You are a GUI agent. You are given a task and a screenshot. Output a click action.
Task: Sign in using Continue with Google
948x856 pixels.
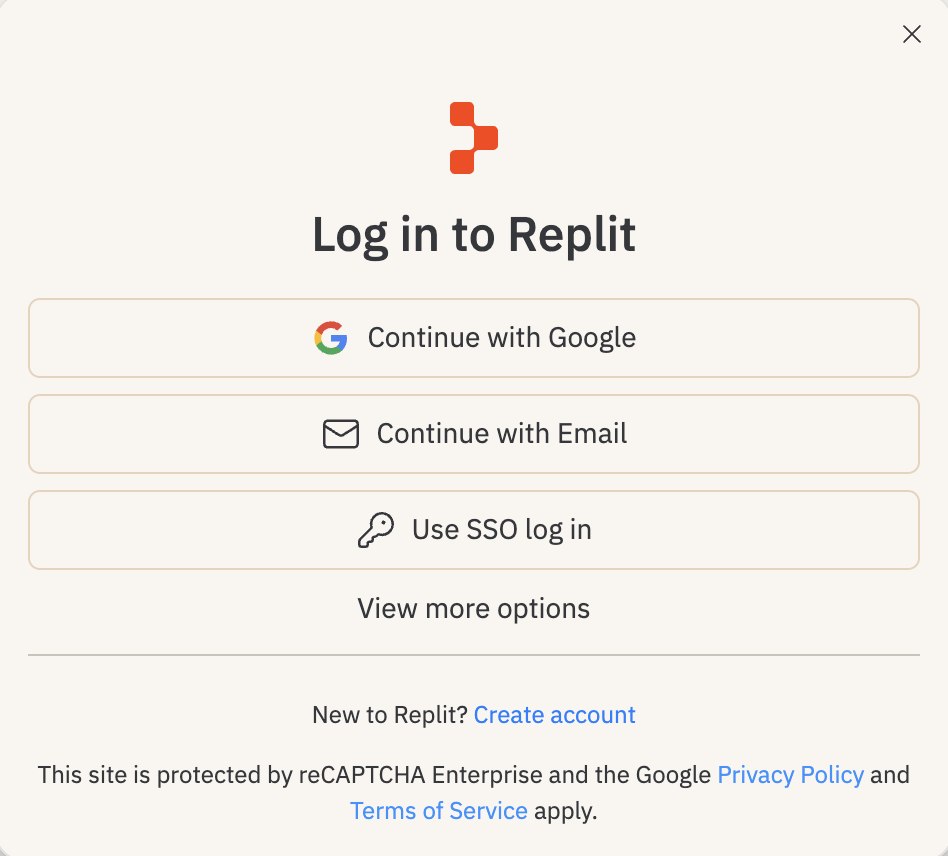(x=474, y=338)
